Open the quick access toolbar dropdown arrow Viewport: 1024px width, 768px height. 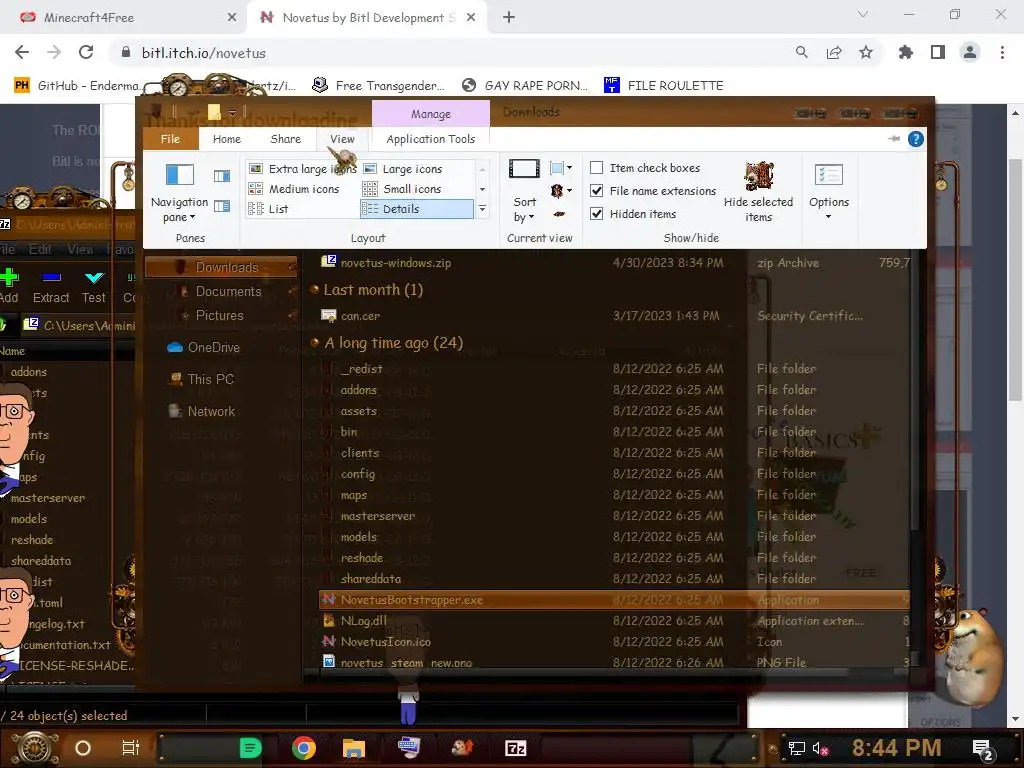coord(232,114)
